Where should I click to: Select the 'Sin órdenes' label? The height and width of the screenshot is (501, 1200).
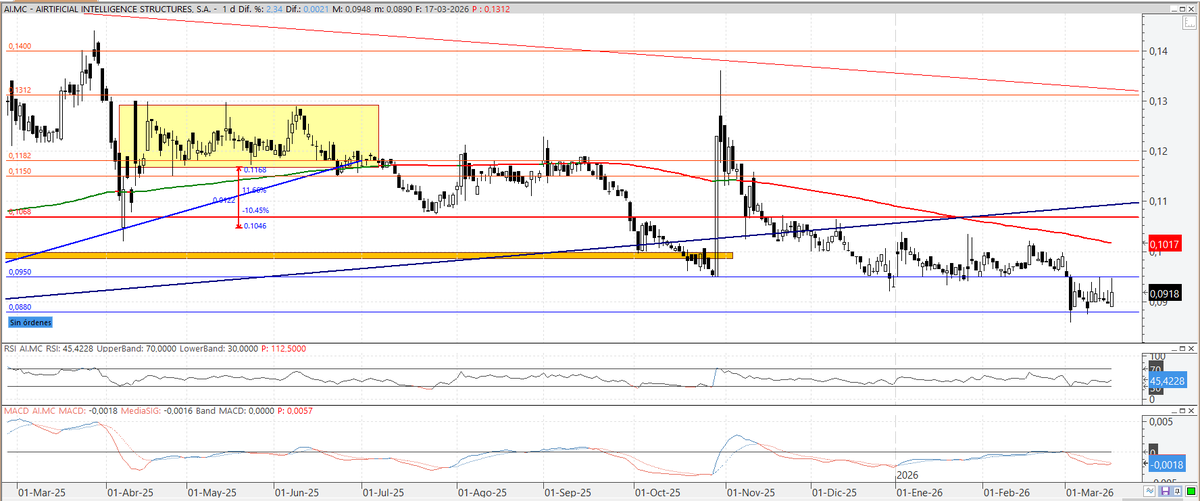(x=28, y=322)
